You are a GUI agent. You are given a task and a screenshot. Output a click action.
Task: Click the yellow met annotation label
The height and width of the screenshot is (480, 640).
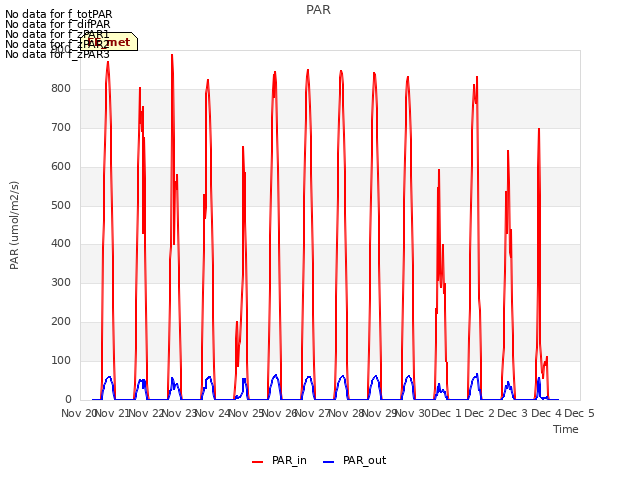coord(109,42)
